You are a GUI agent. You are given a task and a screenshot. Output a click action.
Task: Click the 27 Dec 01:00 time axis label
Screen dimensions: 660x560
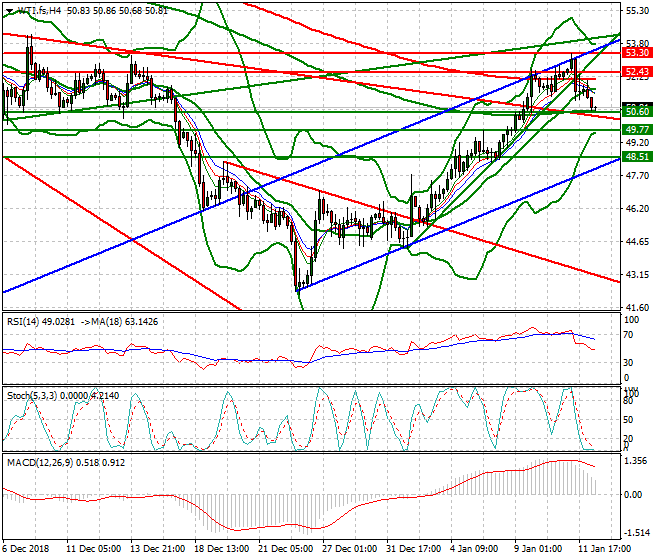349,549
